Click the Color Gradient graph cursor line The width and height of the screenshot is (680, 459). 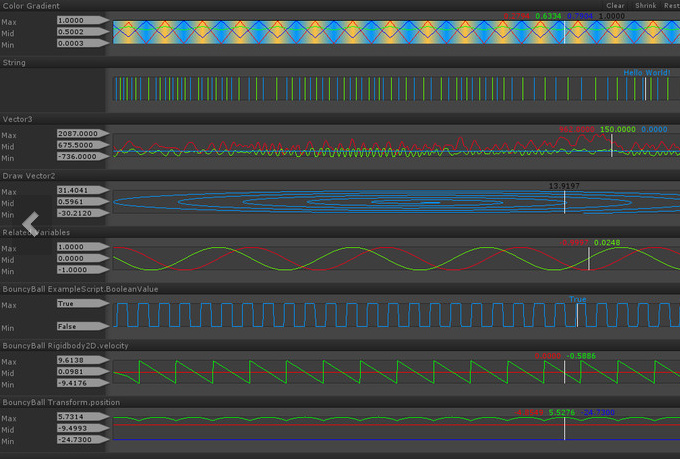tap(564, 32)
